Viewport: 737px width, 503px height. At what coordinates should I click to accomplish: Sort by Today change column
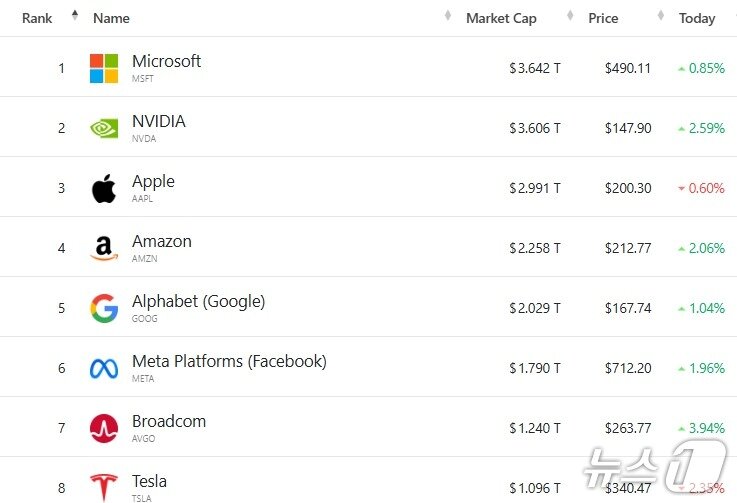click(x=697, y=18)
